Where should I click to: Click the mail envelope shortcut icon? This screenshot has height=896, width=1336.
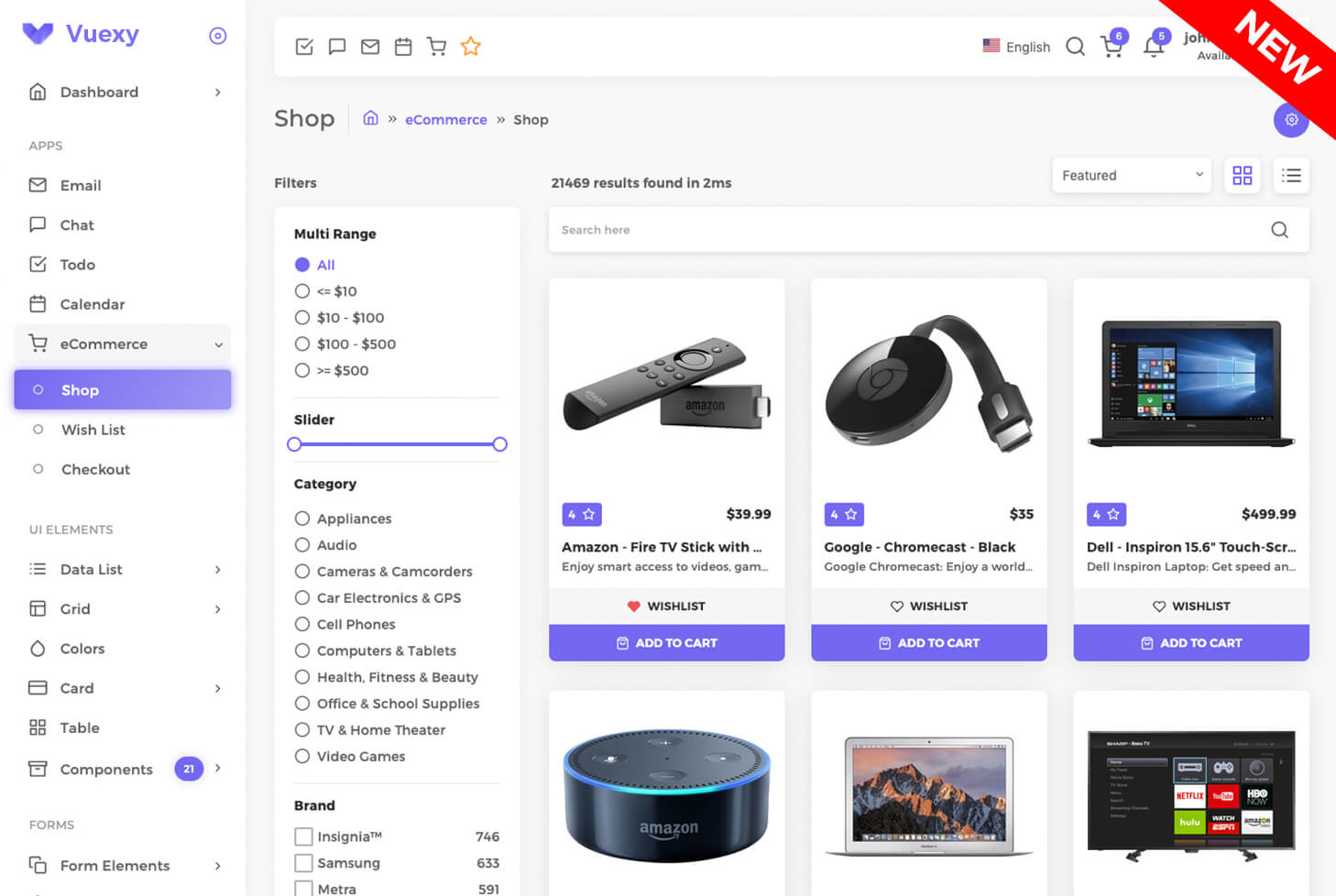click(x=370, y=46)
